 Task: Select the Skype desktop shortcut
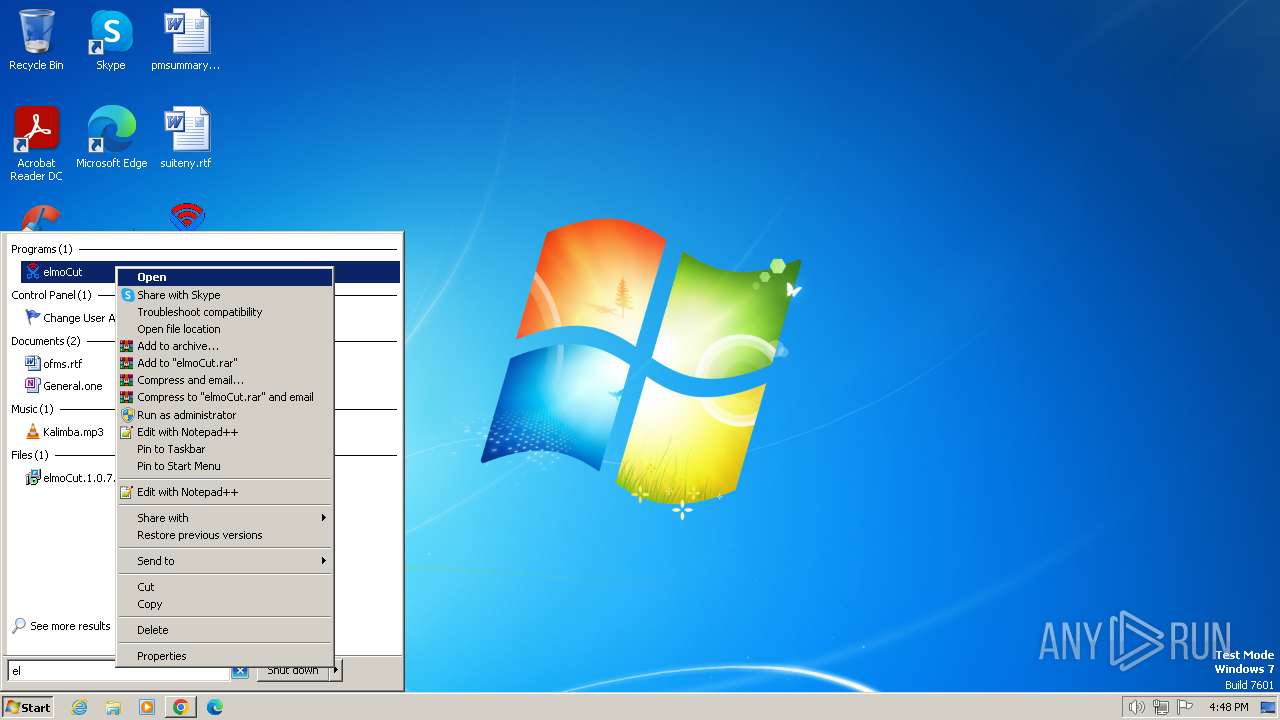point(110,40)
